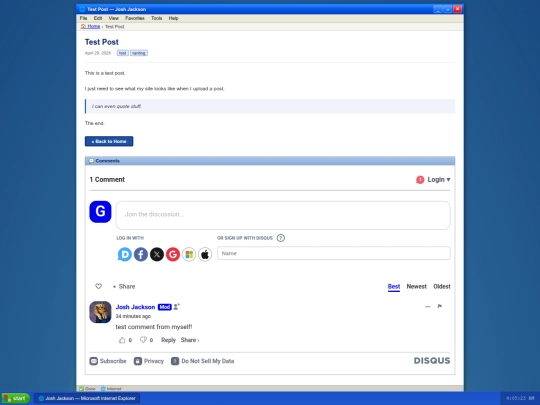Sort comments by Newest
This screenshot has height=405, width=540.
click(416, 287)
